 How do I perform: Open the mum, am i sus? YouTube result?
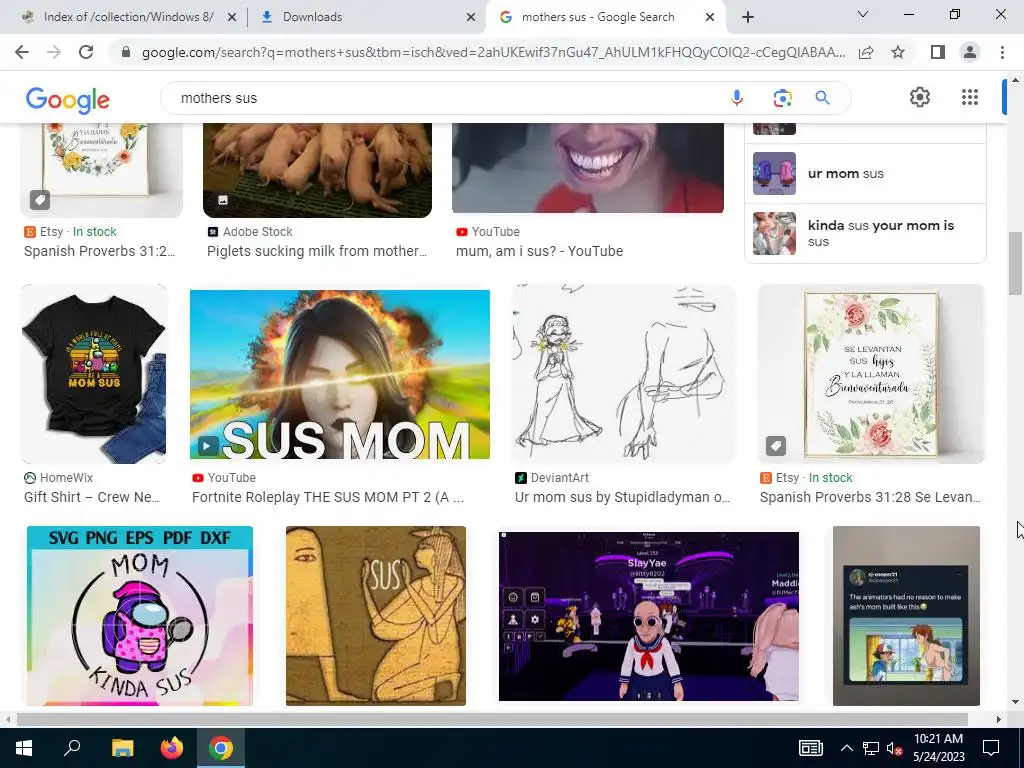pos(539,251)
